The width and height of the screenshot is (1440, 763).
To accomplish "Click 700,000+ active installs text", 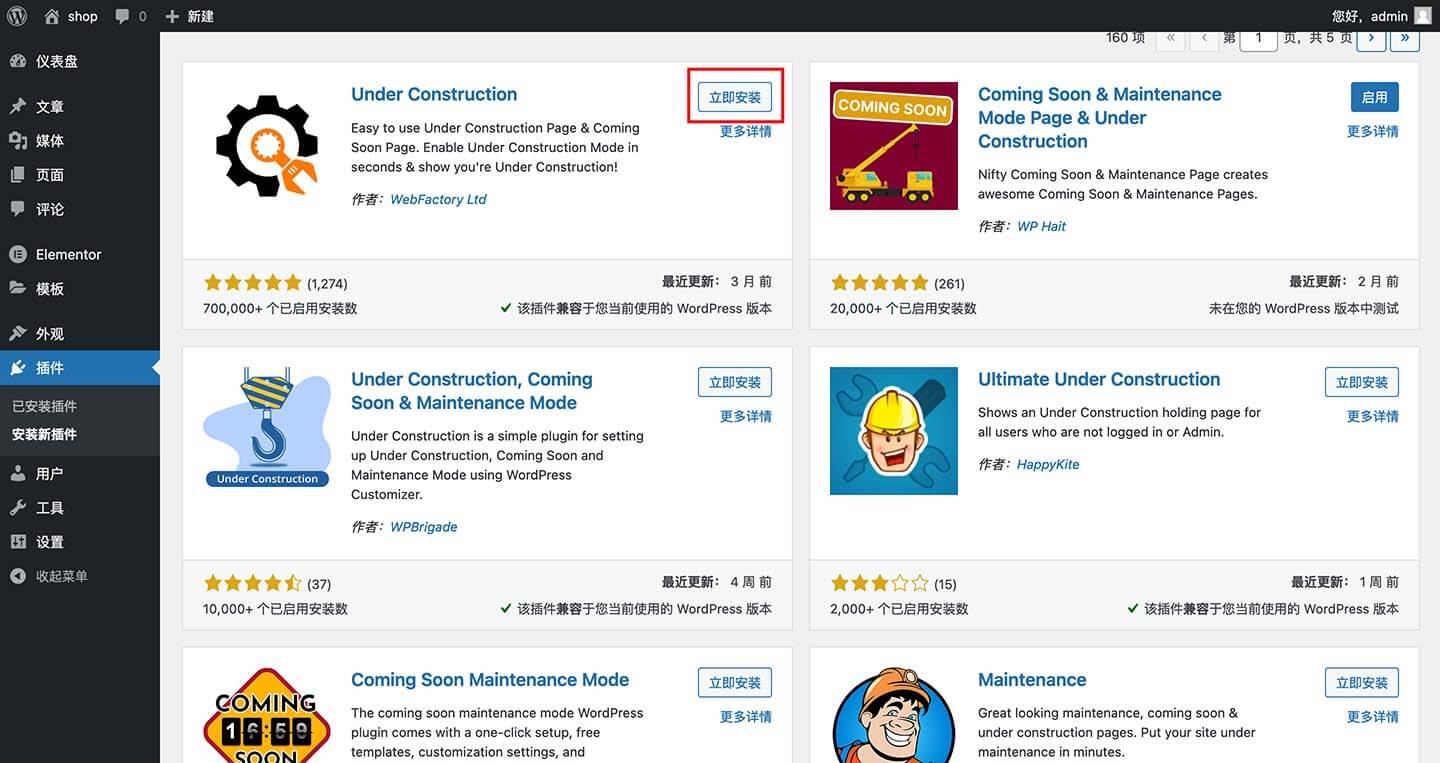I will pyautogui.click(x=280, y=308).
